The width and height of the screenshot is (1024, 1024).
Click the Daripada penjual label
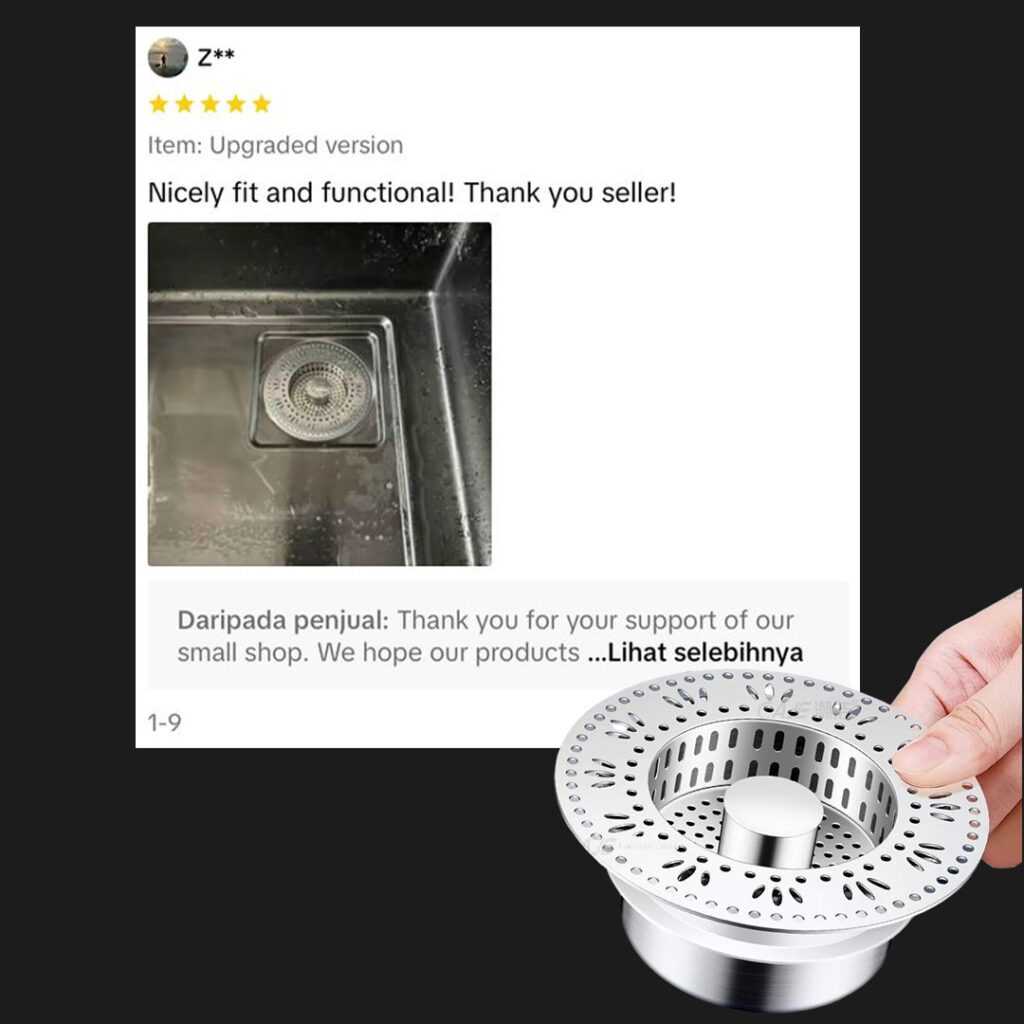click(x=283, y=620)
